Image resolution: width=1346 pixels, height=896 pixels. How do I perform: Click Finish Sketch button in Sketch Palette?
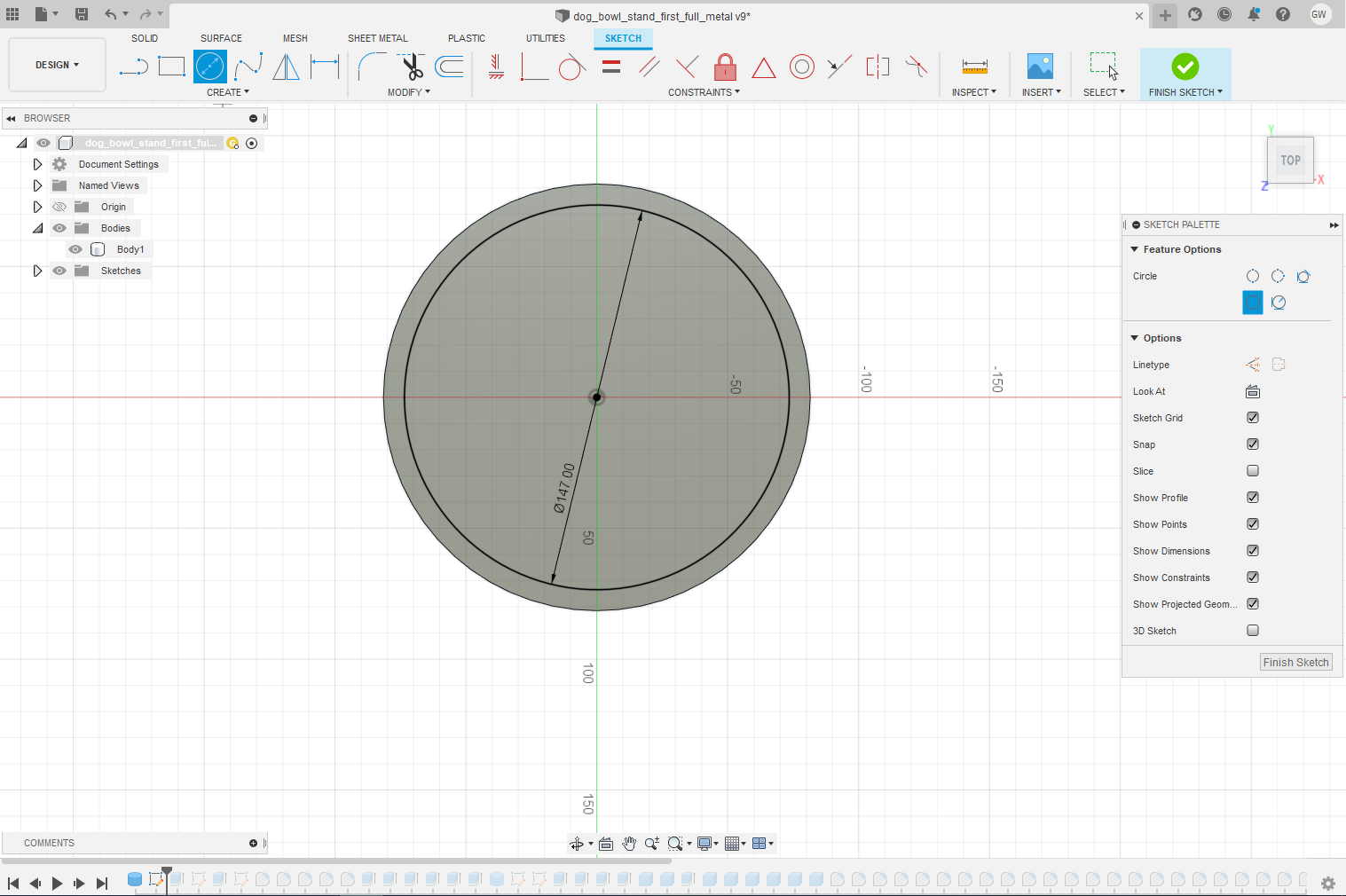point(1295,662)
